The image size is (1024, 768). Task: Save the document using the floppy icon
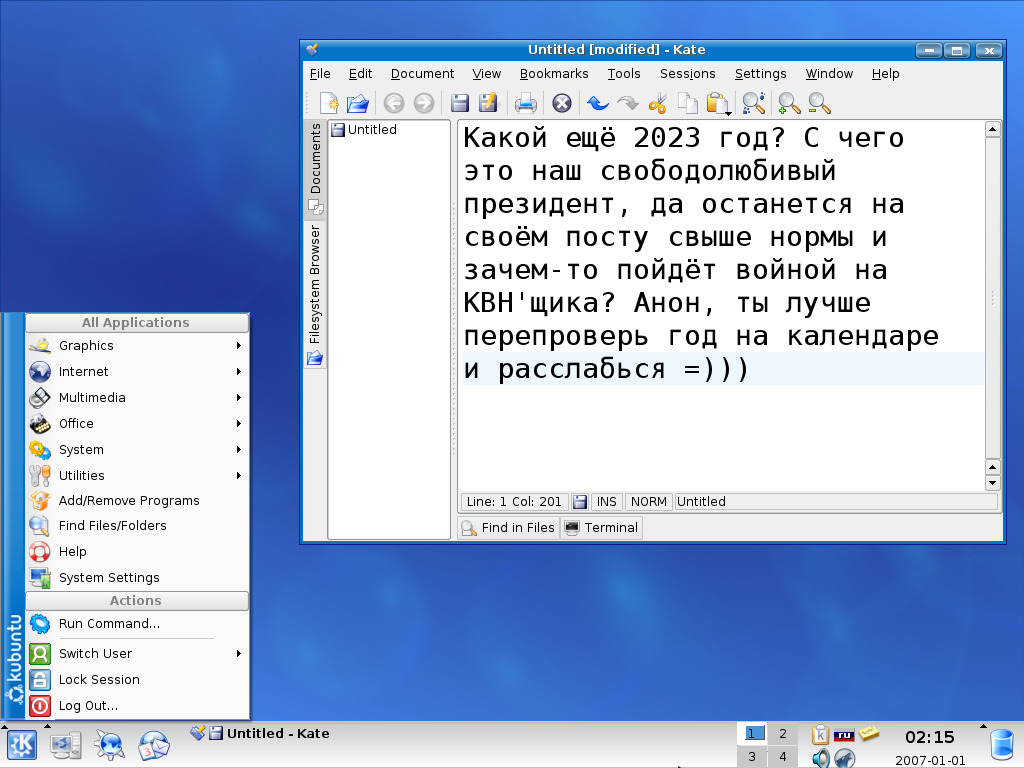460,103
